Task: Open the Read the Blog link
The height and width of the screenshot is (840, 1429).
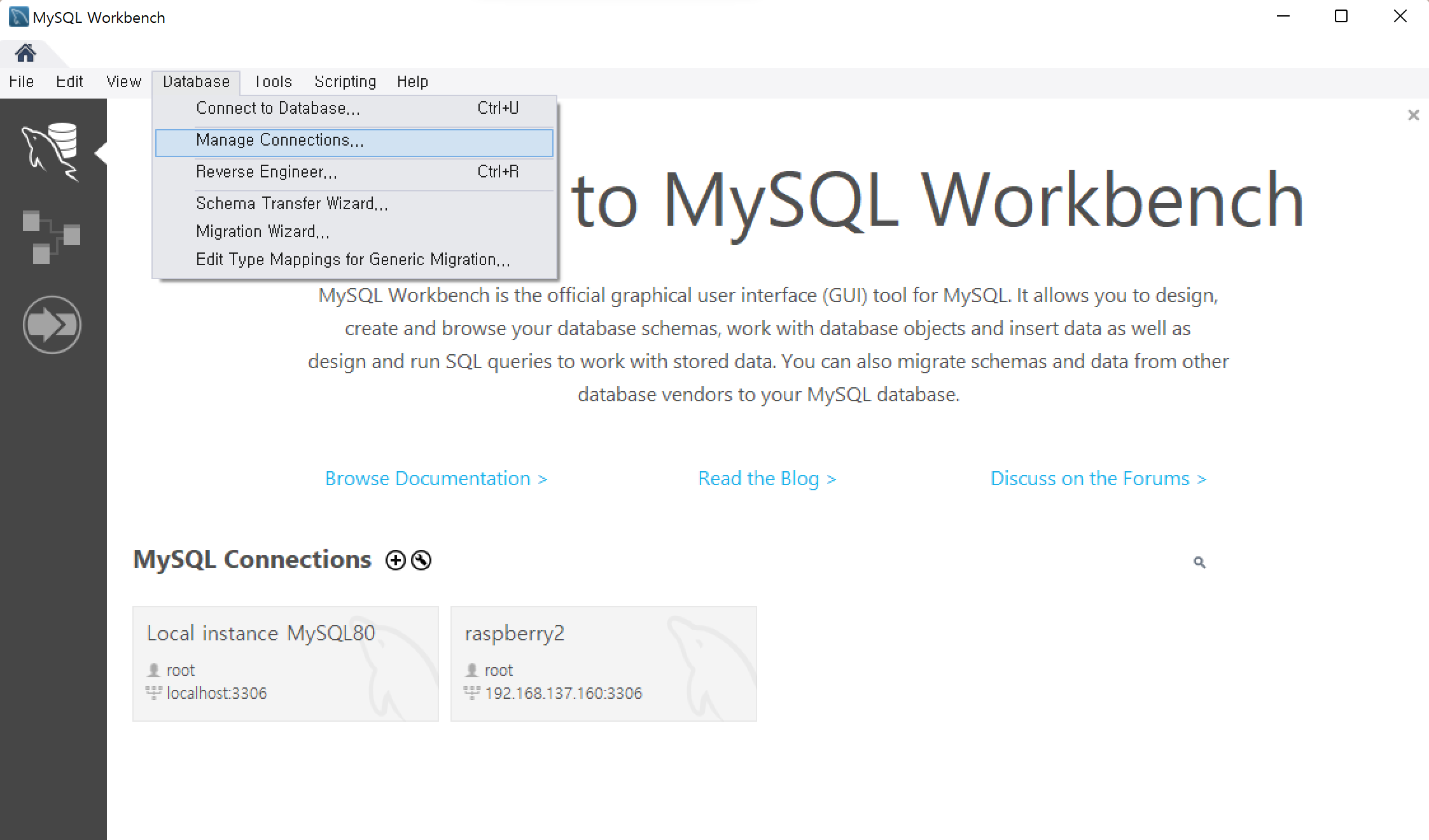Action: pyautogui.click(x=767, y=479)
